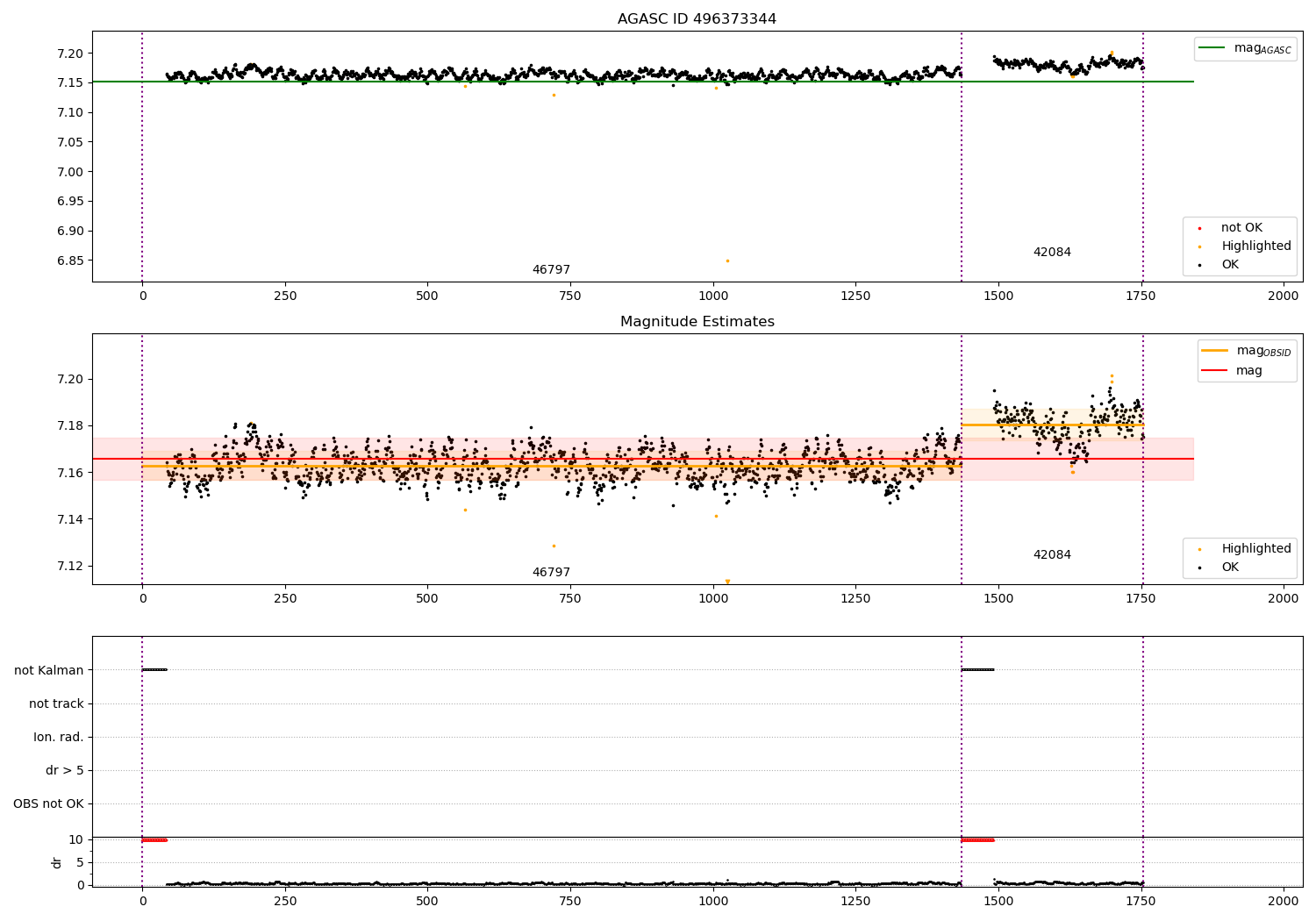Image resolution: width=1316 pixels, height=921 pixels.
Task: Click the '42084' label in the top plot
Action: click(x=1052, y=253)
